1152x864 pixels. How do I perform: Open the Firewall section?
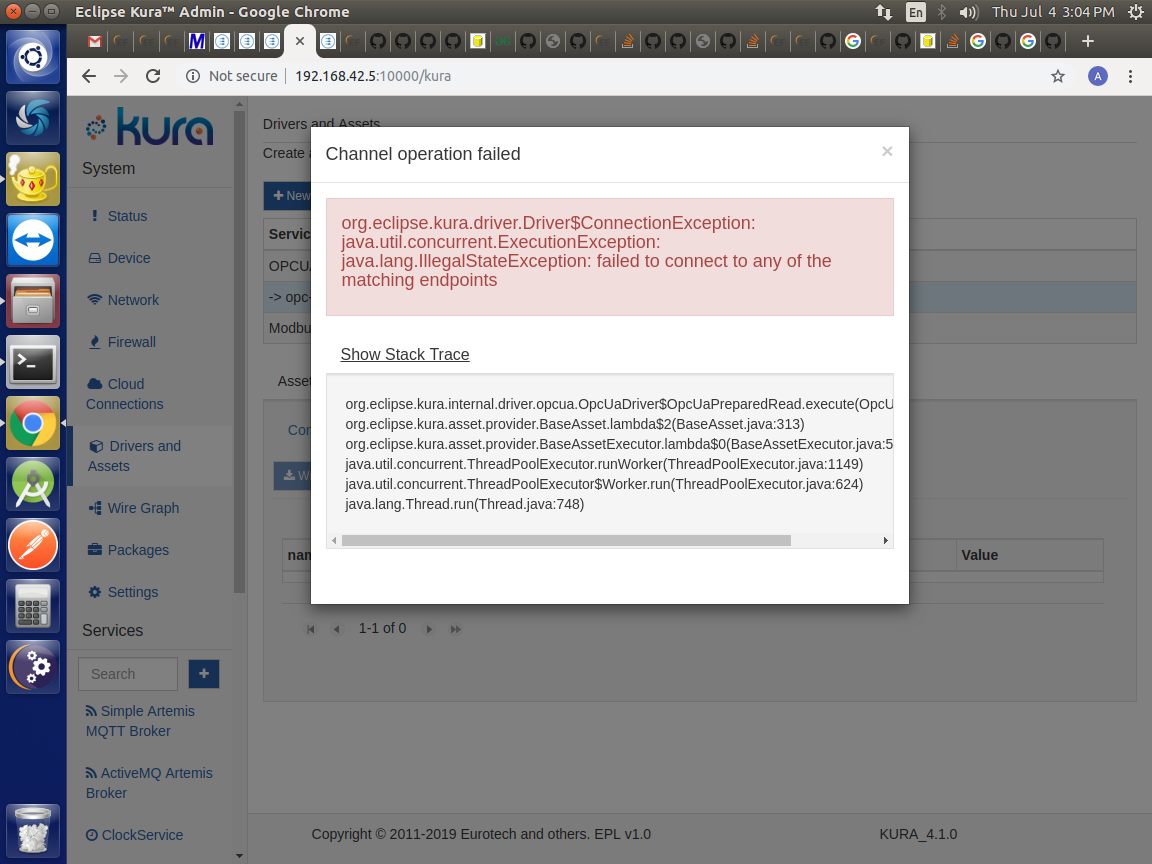132,342
